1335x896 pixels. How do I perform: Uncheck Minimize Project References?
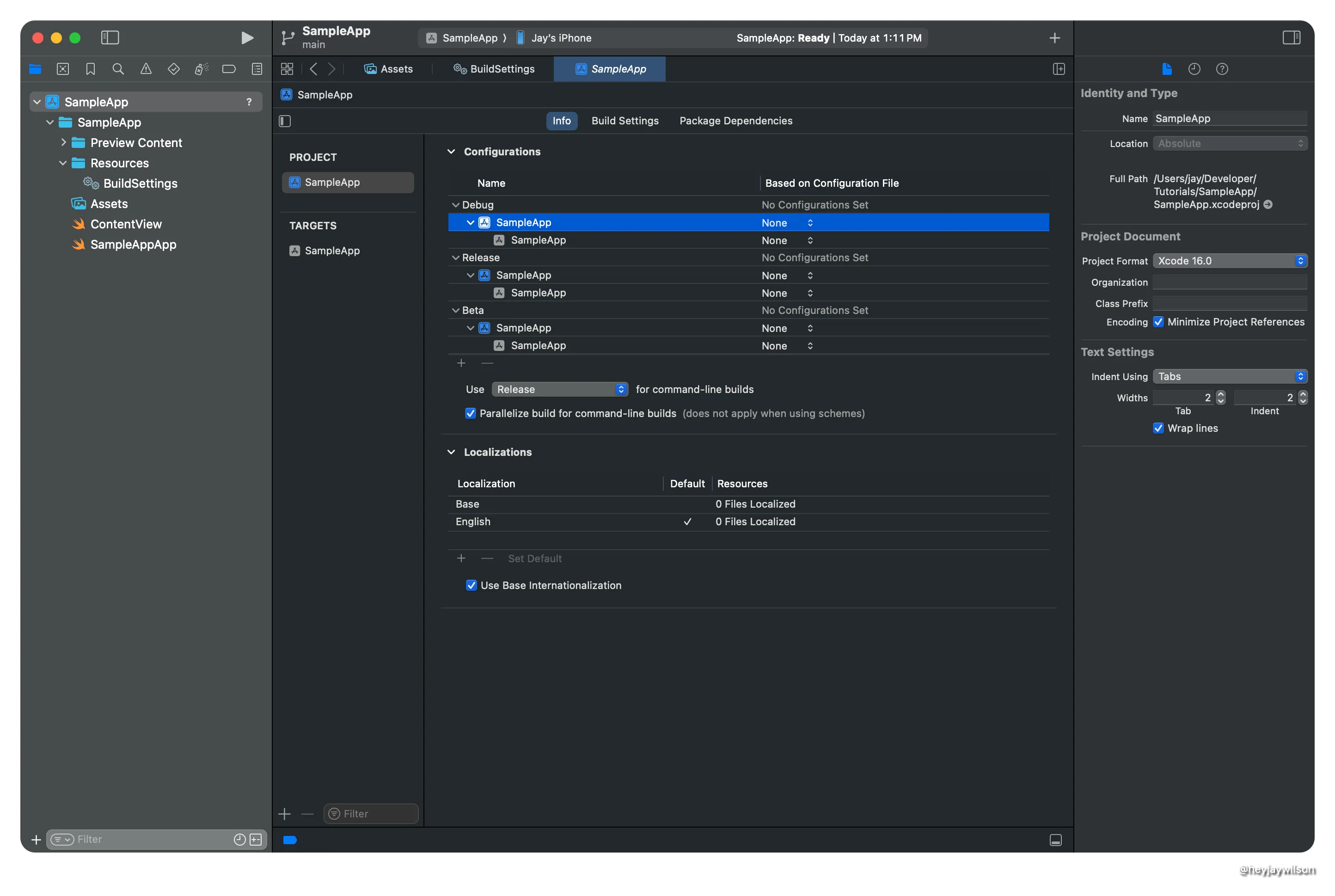click(x=1158, y=322)
